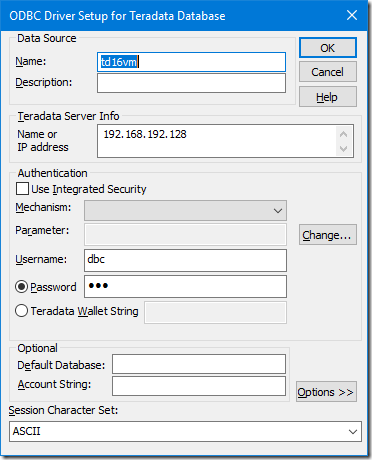Image resolution: width=372 pixels, height=460 pixels.
Task: Click the Parameter field
Action: point(185,235)
